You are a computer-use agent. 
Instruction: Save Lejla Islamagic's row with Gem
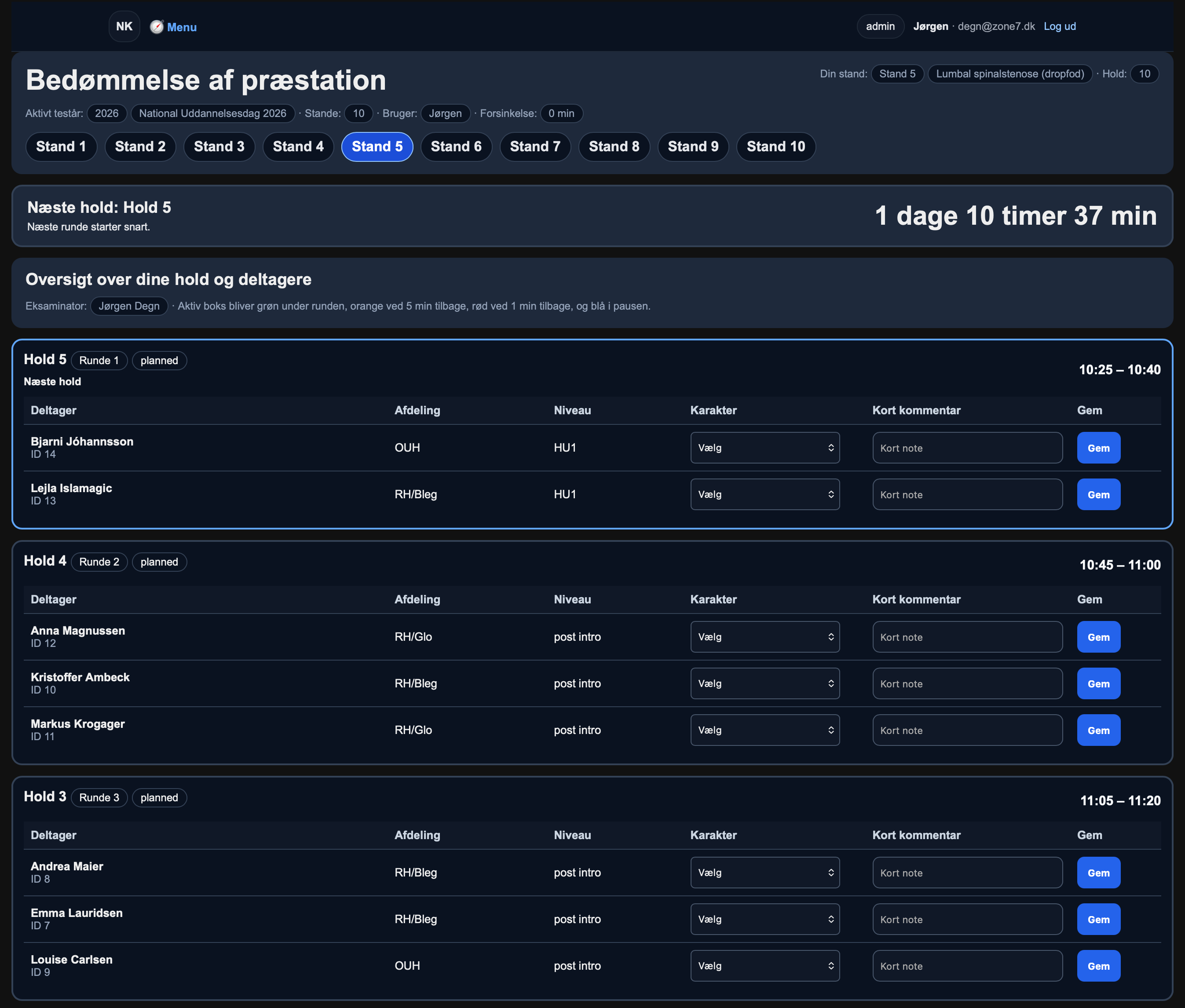pyautogui.click(x=1098, y=494)
